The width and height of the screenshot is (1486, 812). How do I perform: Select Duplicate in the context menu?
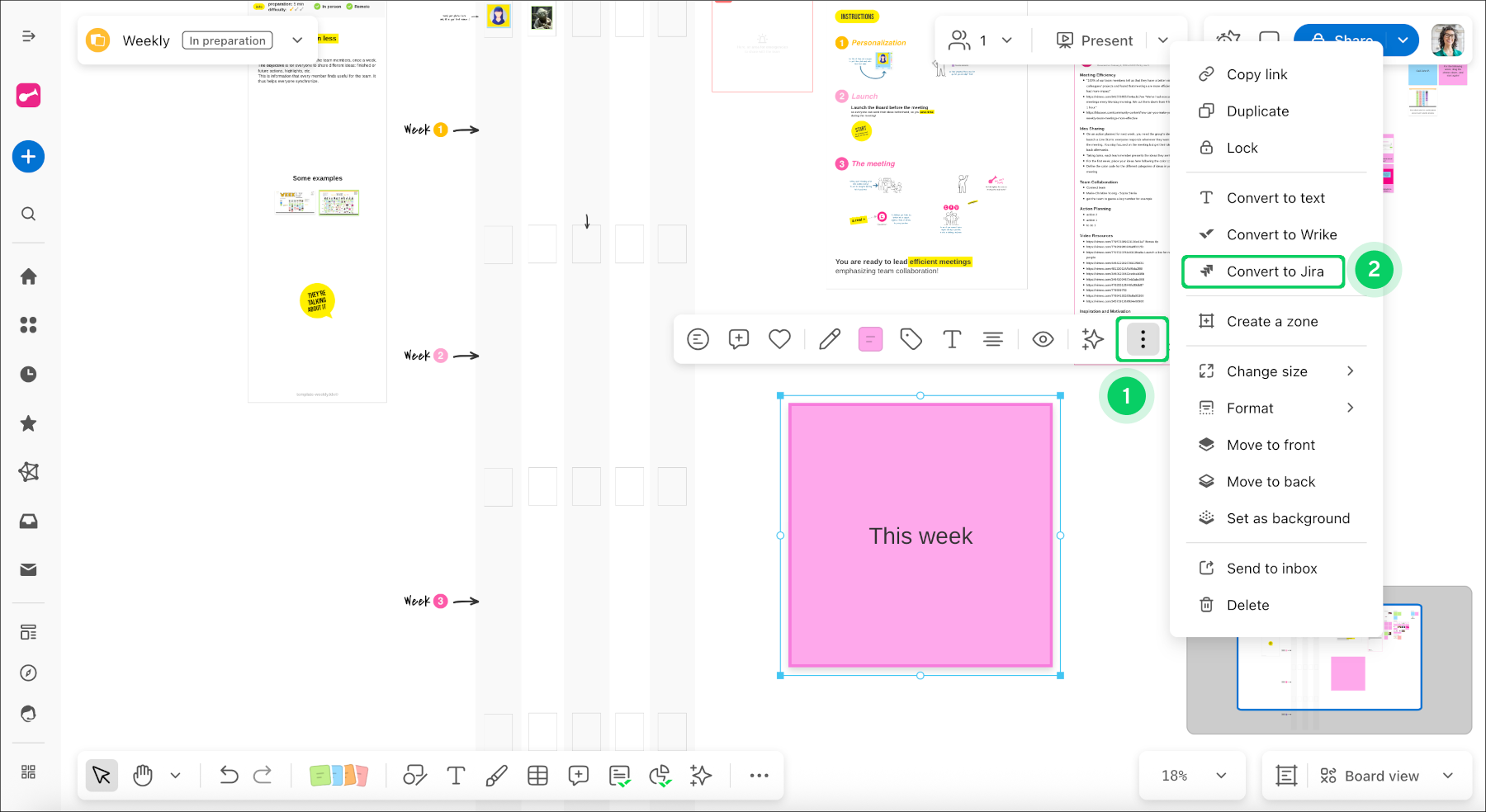[x=1257, y=111]
